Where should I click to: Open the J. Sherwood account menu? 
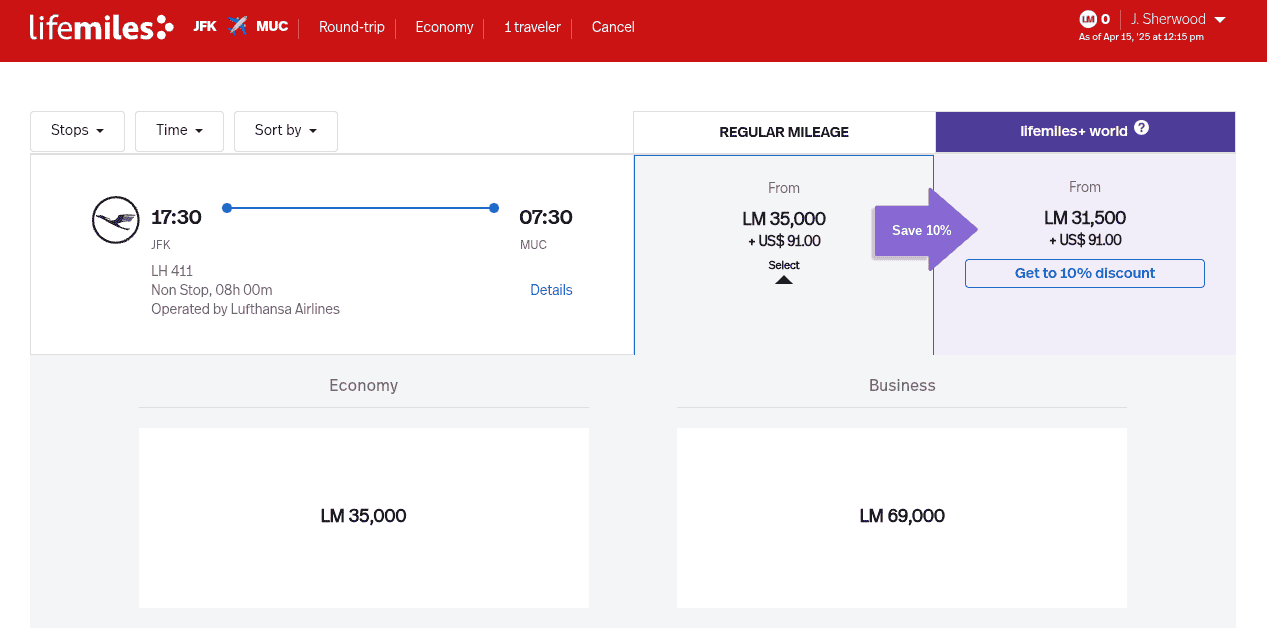[x=1177, y=19]
